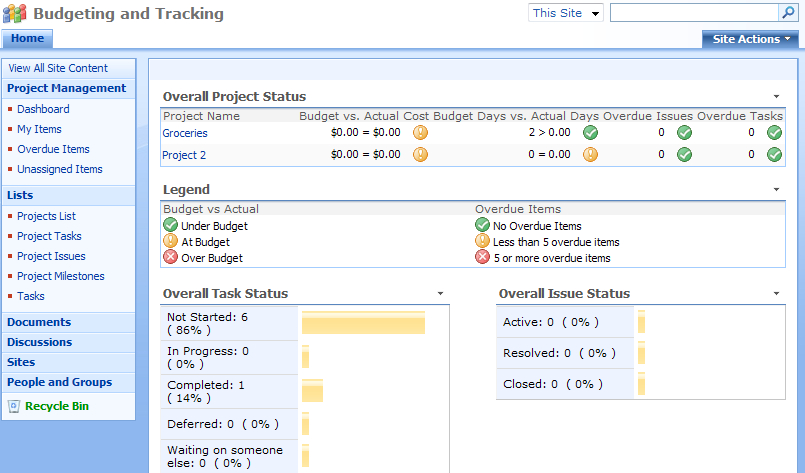Open the This Site scope dropdown

pyautogui.click(x=566, y=13)
